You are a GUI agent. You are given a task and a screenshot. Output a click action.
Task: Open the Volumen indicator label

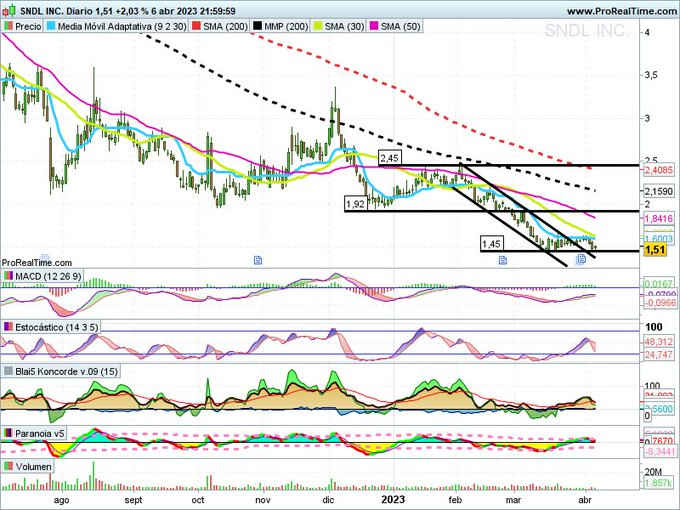click(28, 467)
